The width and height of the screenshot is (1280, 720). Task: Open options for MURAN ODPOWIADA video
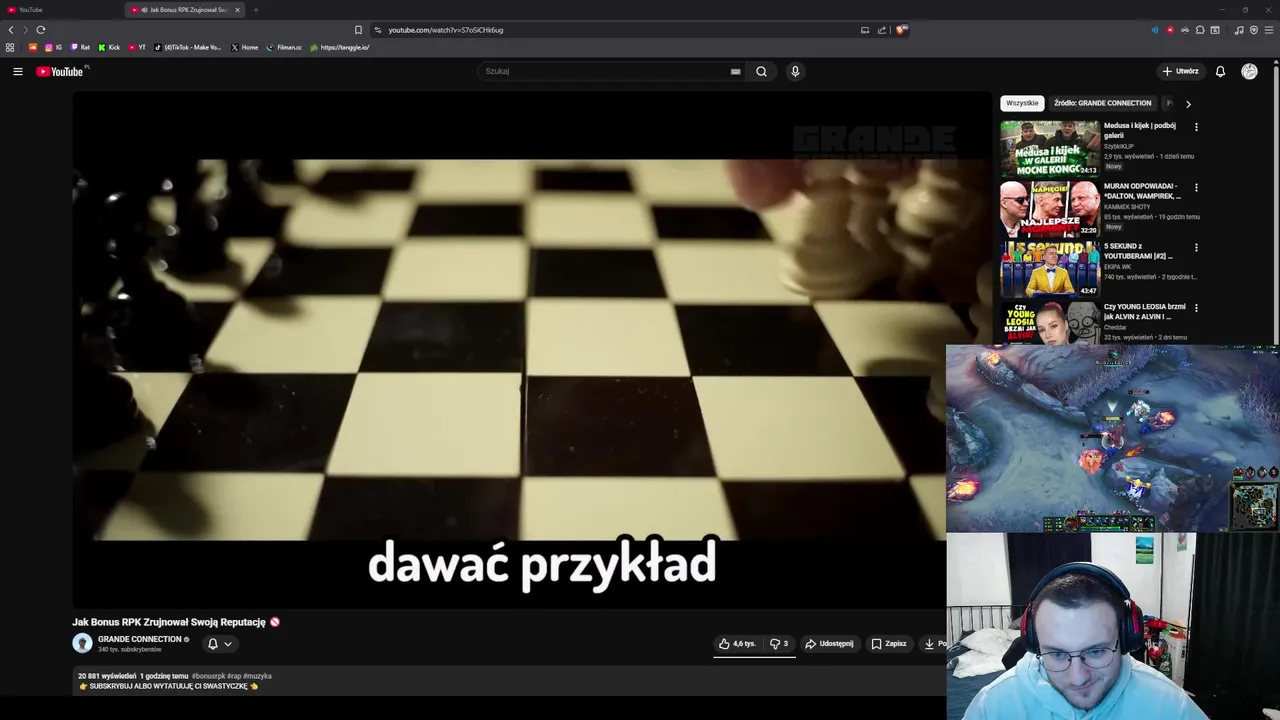[x=1196, y=187]
